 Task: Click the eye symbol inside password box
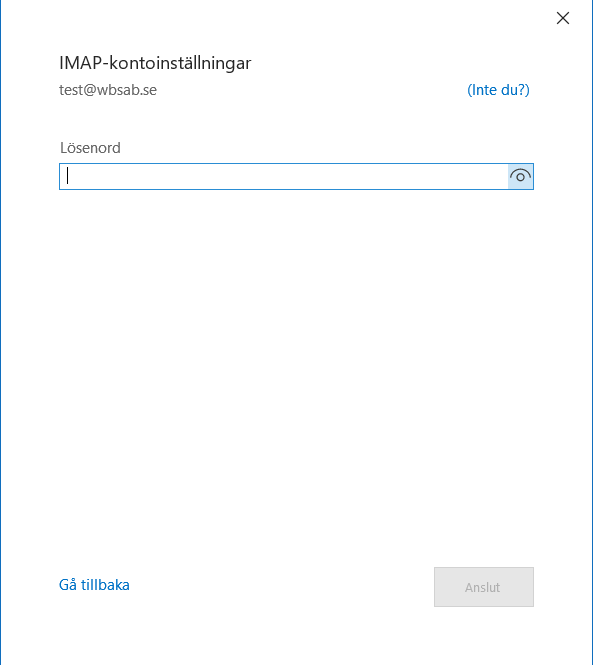click(520, 176)
